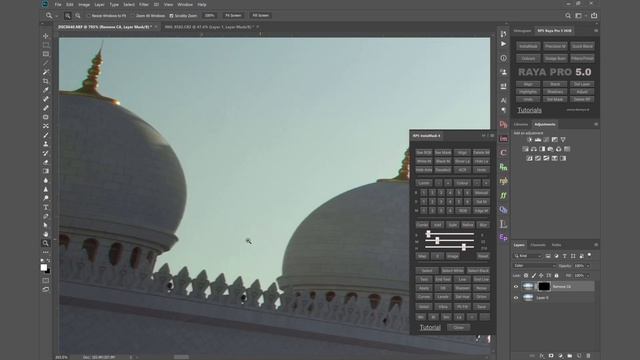Select the Zoom tool in the toolbar

[x=46, y=243]
